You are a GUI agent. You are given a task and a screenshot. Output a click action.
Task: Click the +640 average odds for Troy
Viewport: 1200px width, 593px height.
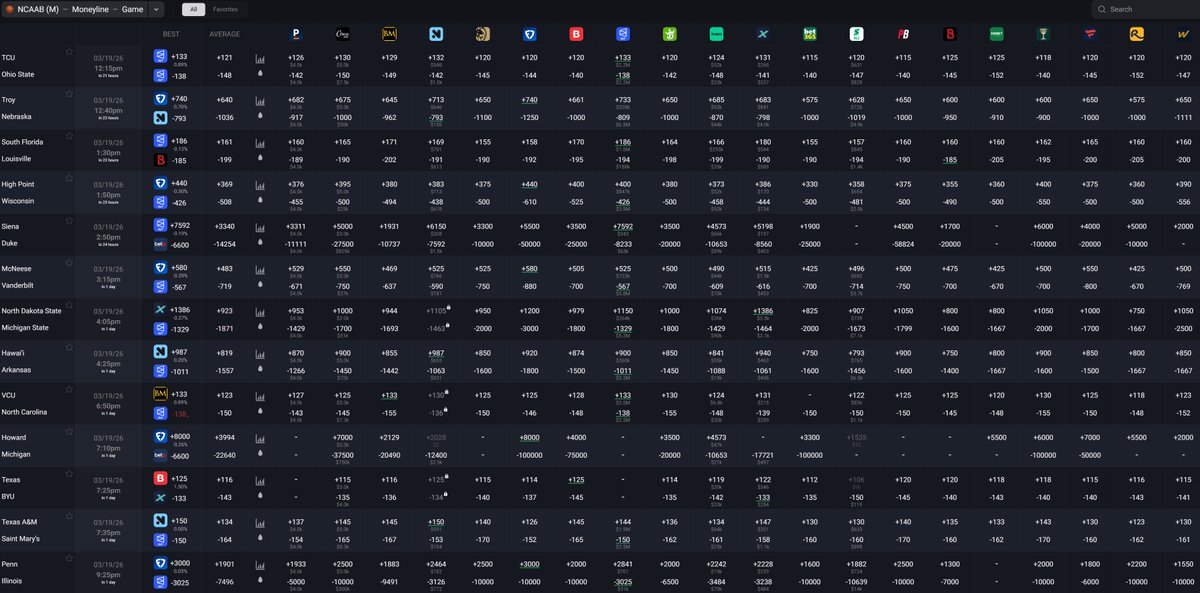[225, 99]
